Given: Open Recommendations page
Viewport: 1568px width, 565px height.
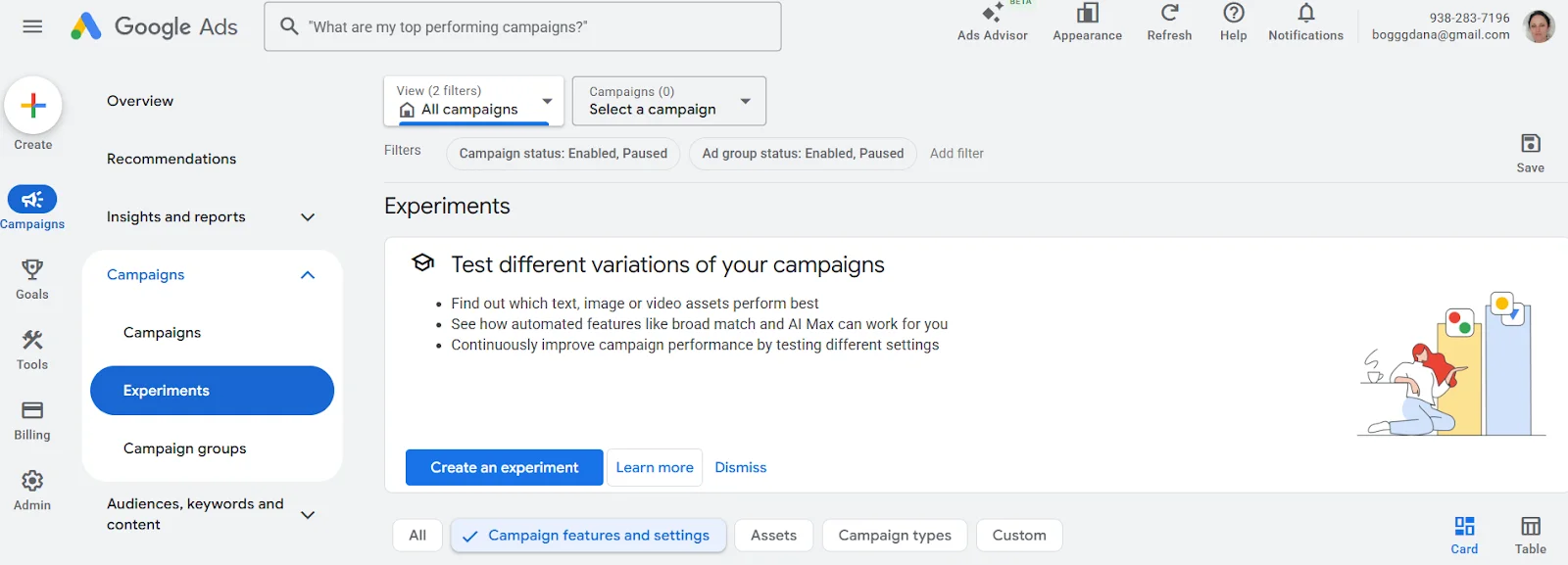Looking at the screenshot, I should (x=171, y=159).
